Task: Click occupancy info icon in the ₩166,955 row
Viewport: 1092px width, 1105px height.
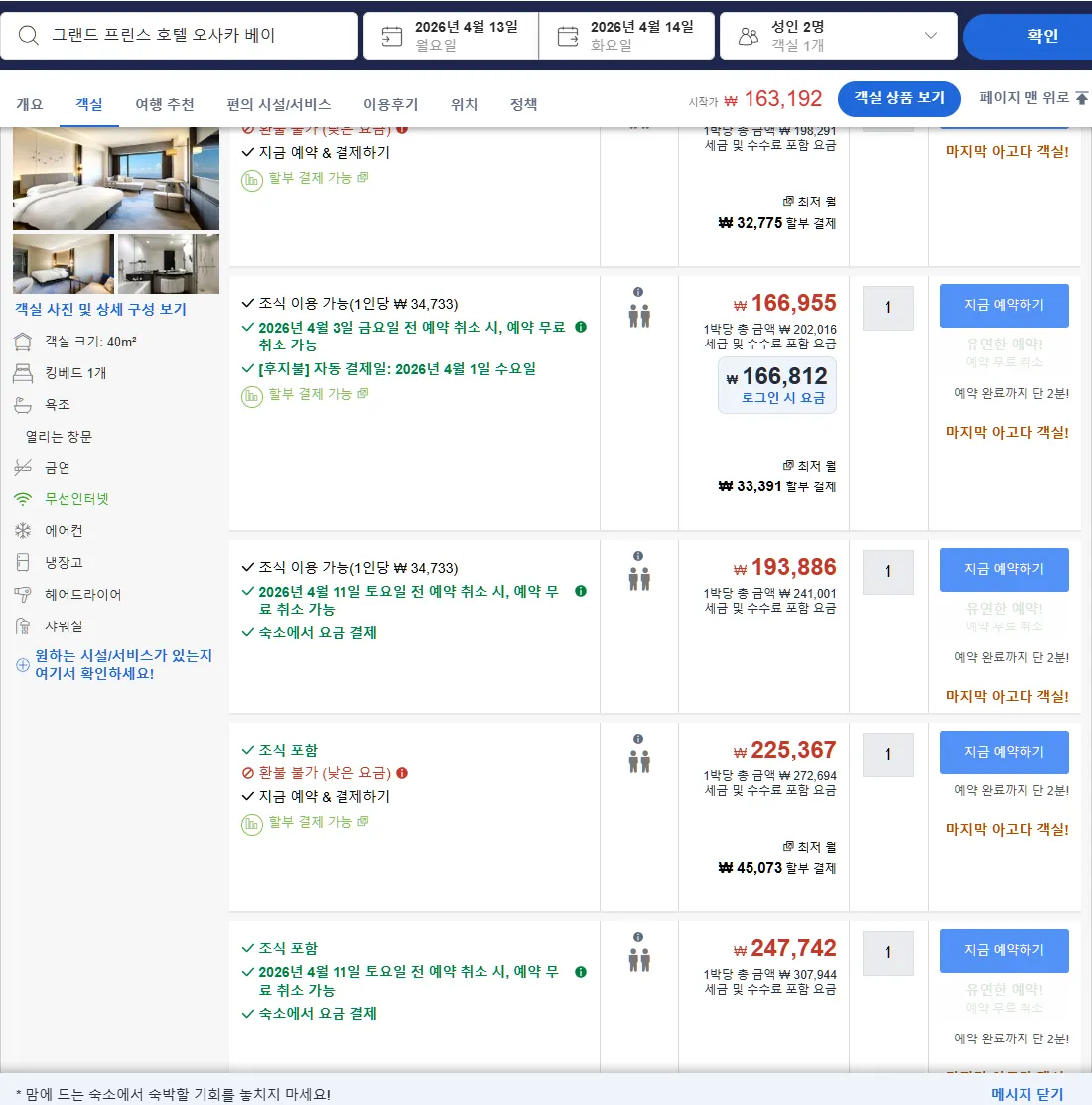Action: [x=638, y=292]
